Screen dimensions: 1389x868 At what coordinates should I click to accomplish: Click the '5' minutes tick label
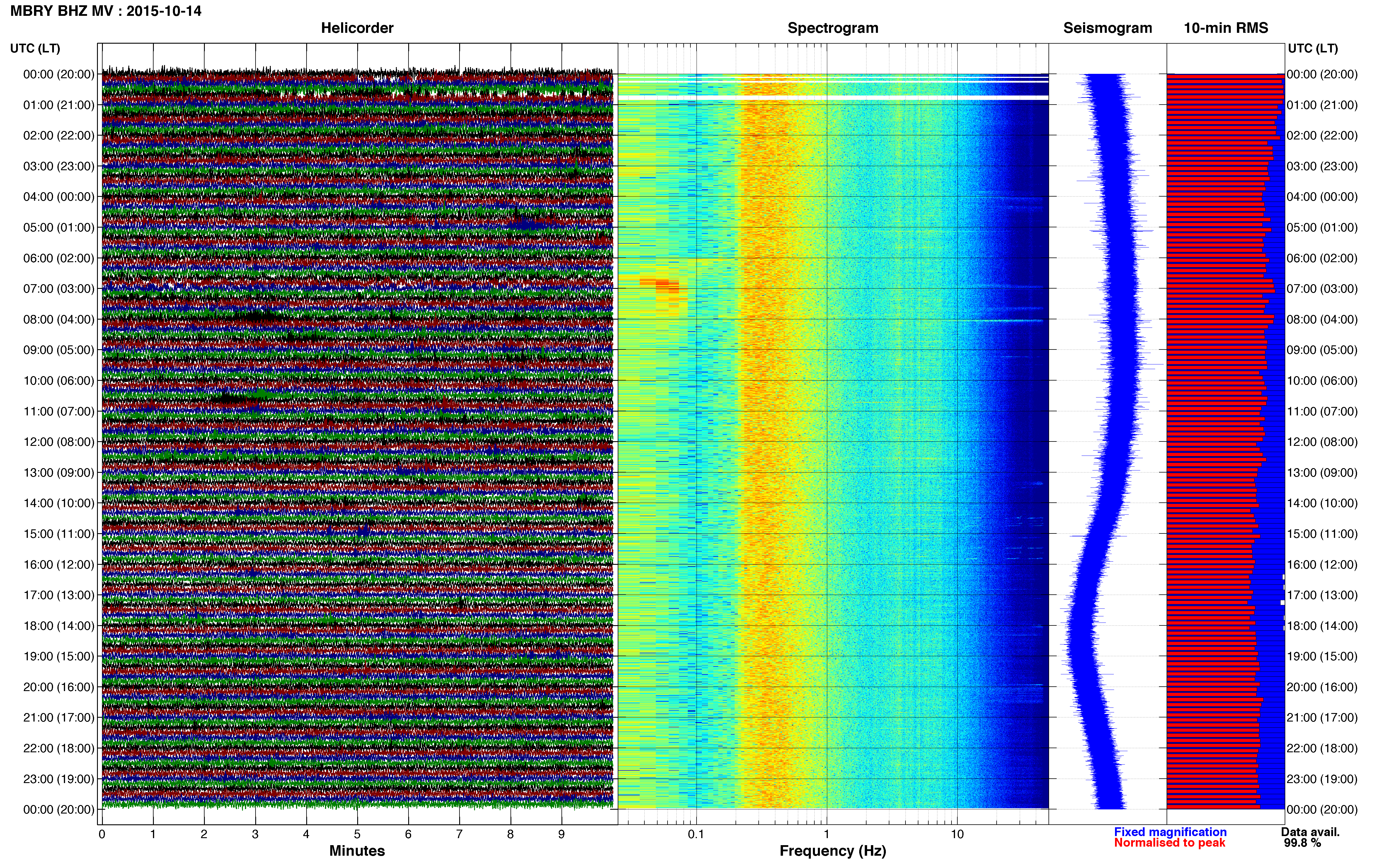[x=357, y=834]
